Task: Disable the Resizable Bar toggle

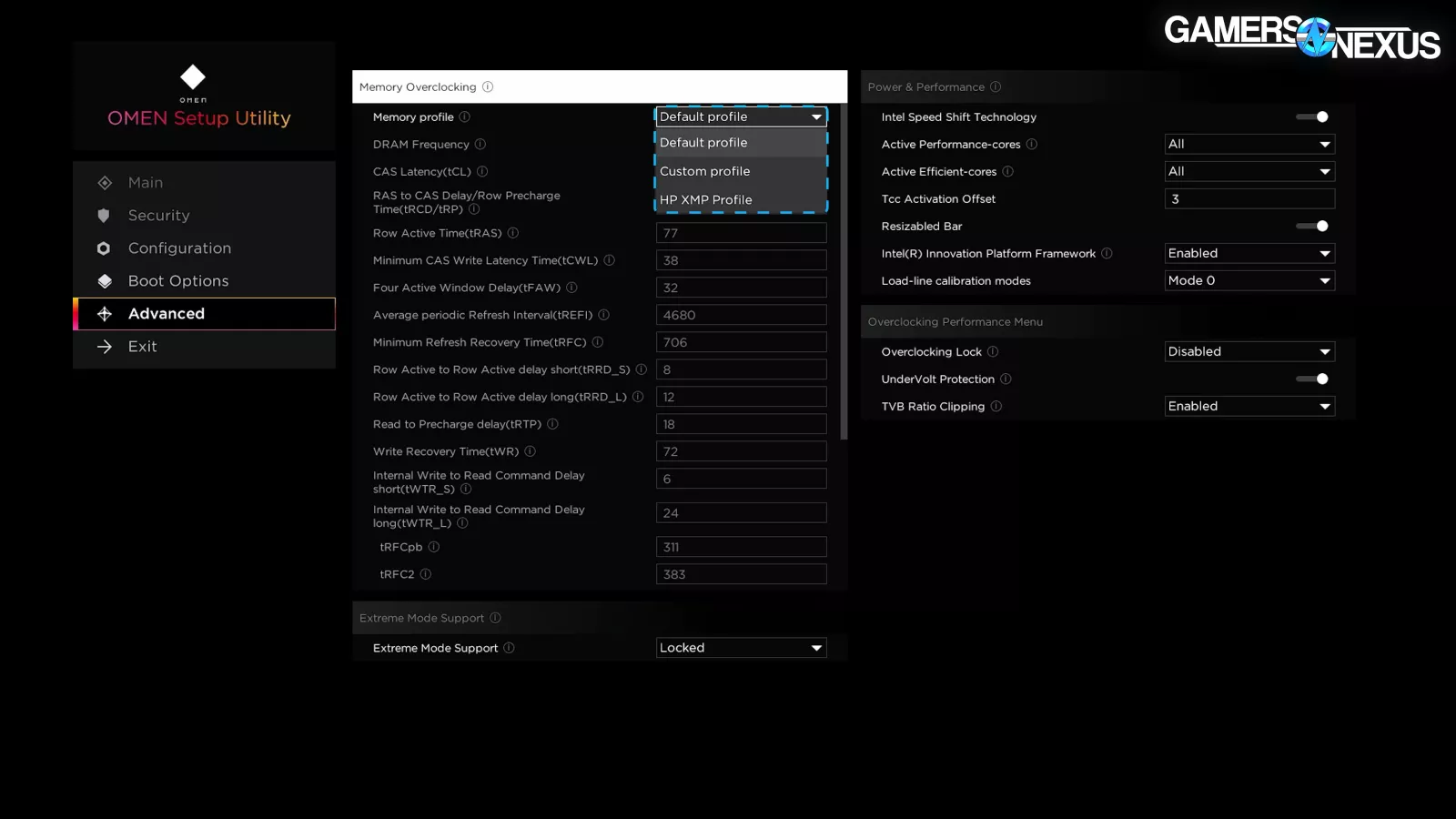Action: pos(1312,227)
